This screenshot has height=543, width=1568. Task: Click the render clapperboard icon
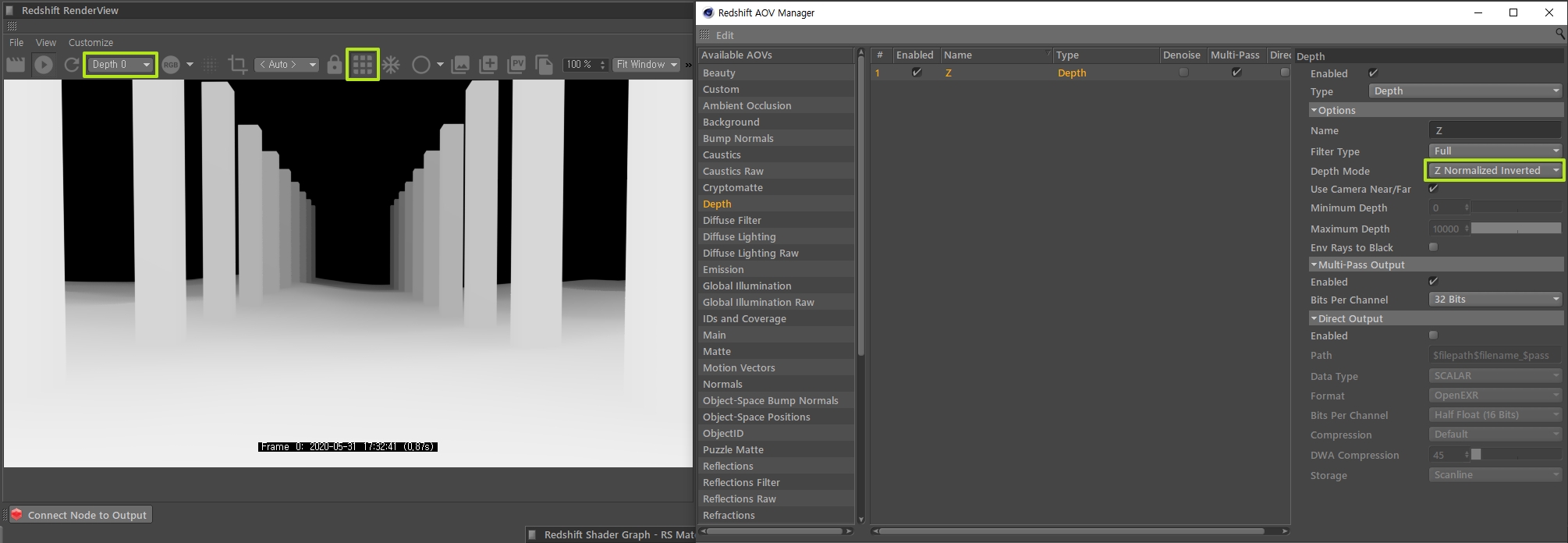click(x=16, y=65)
